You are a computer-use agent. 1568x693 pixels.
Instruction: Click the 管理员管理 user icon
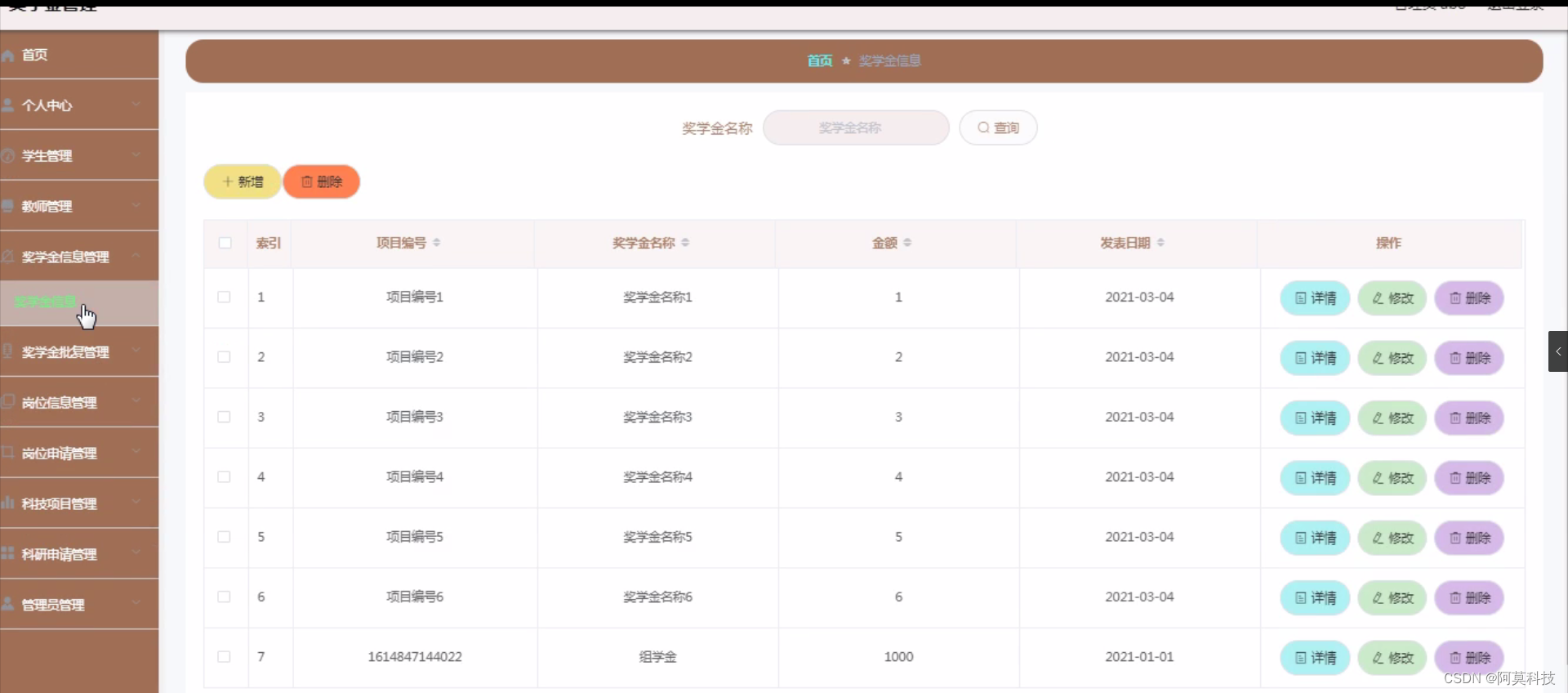pos(8,605)
